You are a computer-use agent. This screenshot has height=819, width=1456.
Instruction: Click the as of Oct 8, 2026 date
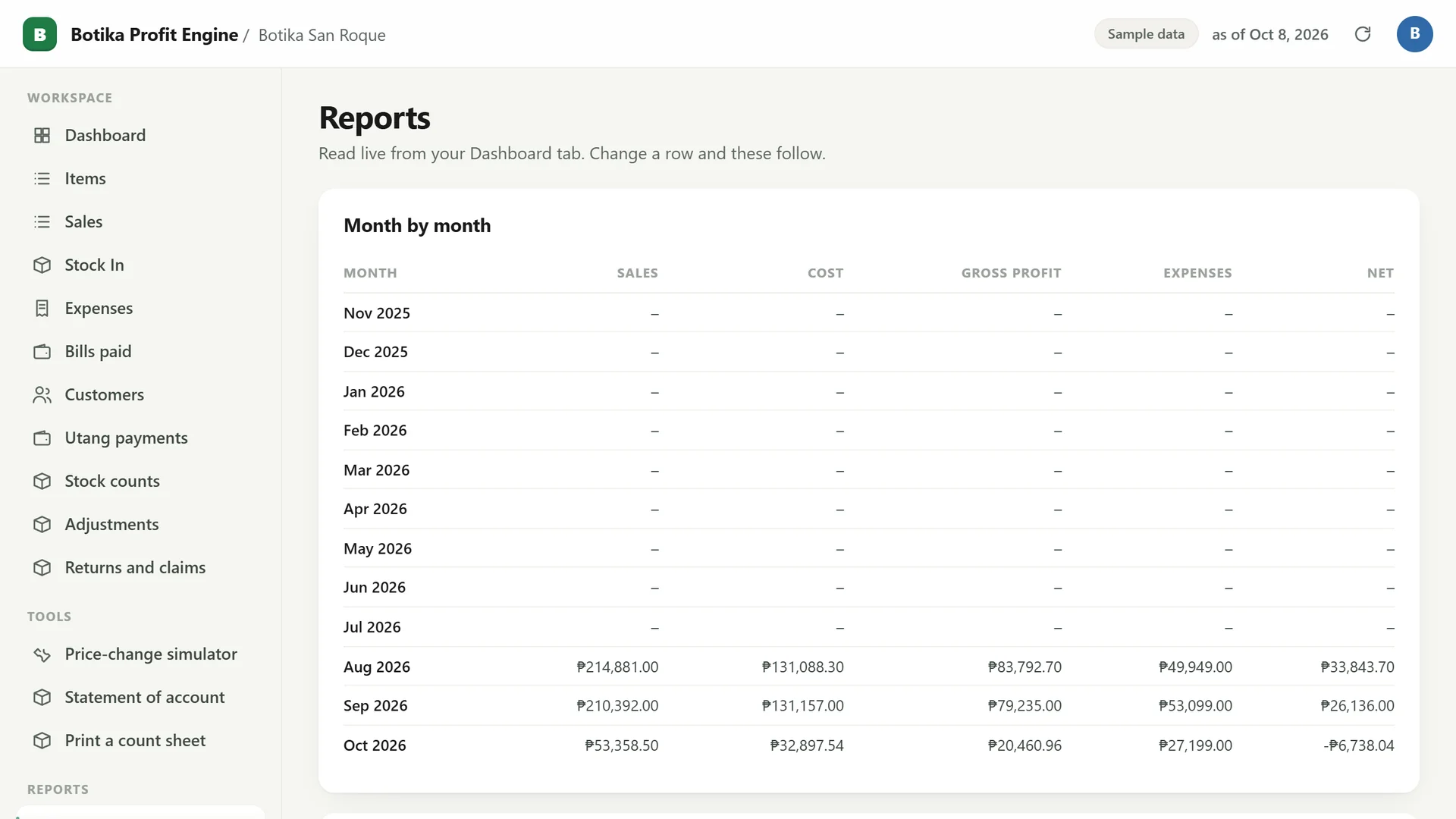click(x=1270, y=34)
